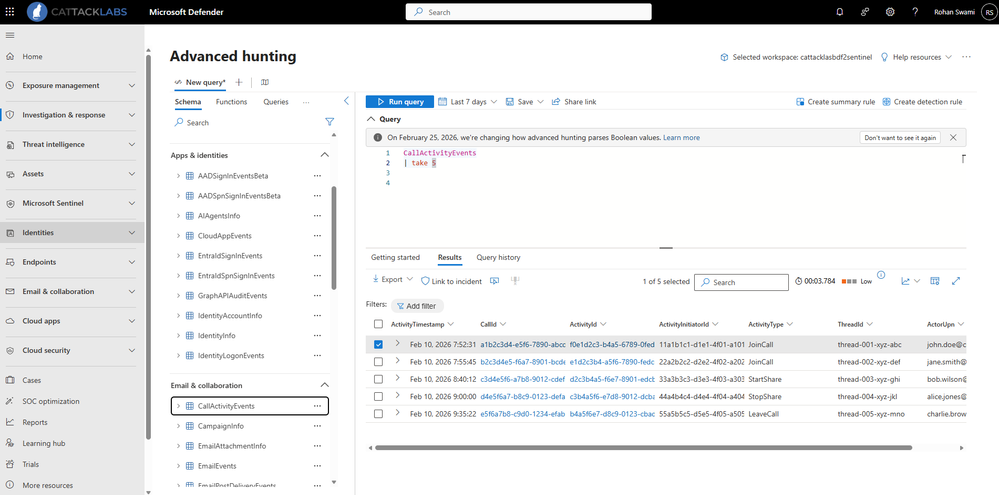The image size is (999, 495).
Task: Add a new query tab with plus icon
Action: coord(239,82)
